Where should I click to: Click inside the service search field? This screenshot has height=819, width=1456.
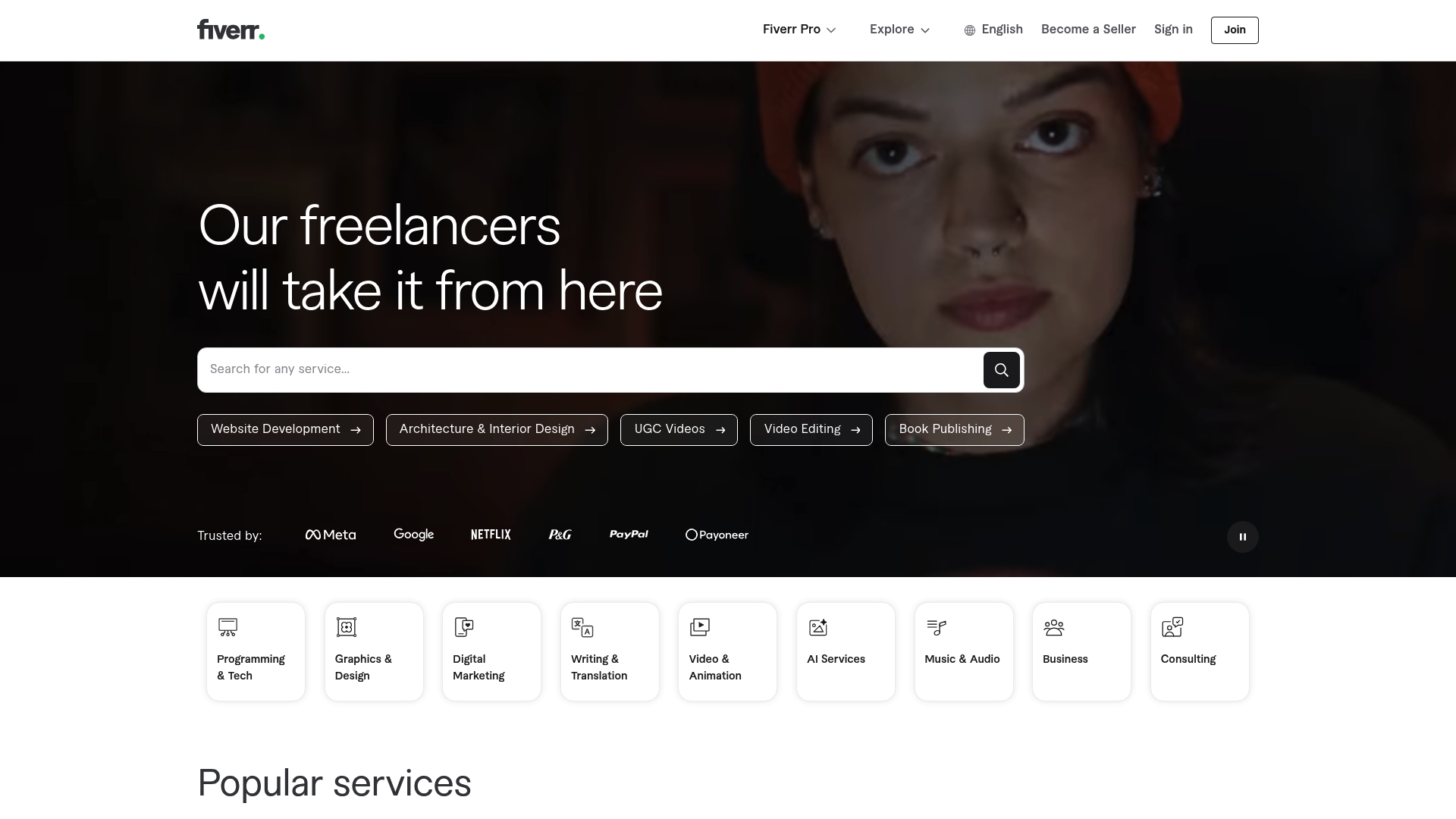(x=531, y=369)
